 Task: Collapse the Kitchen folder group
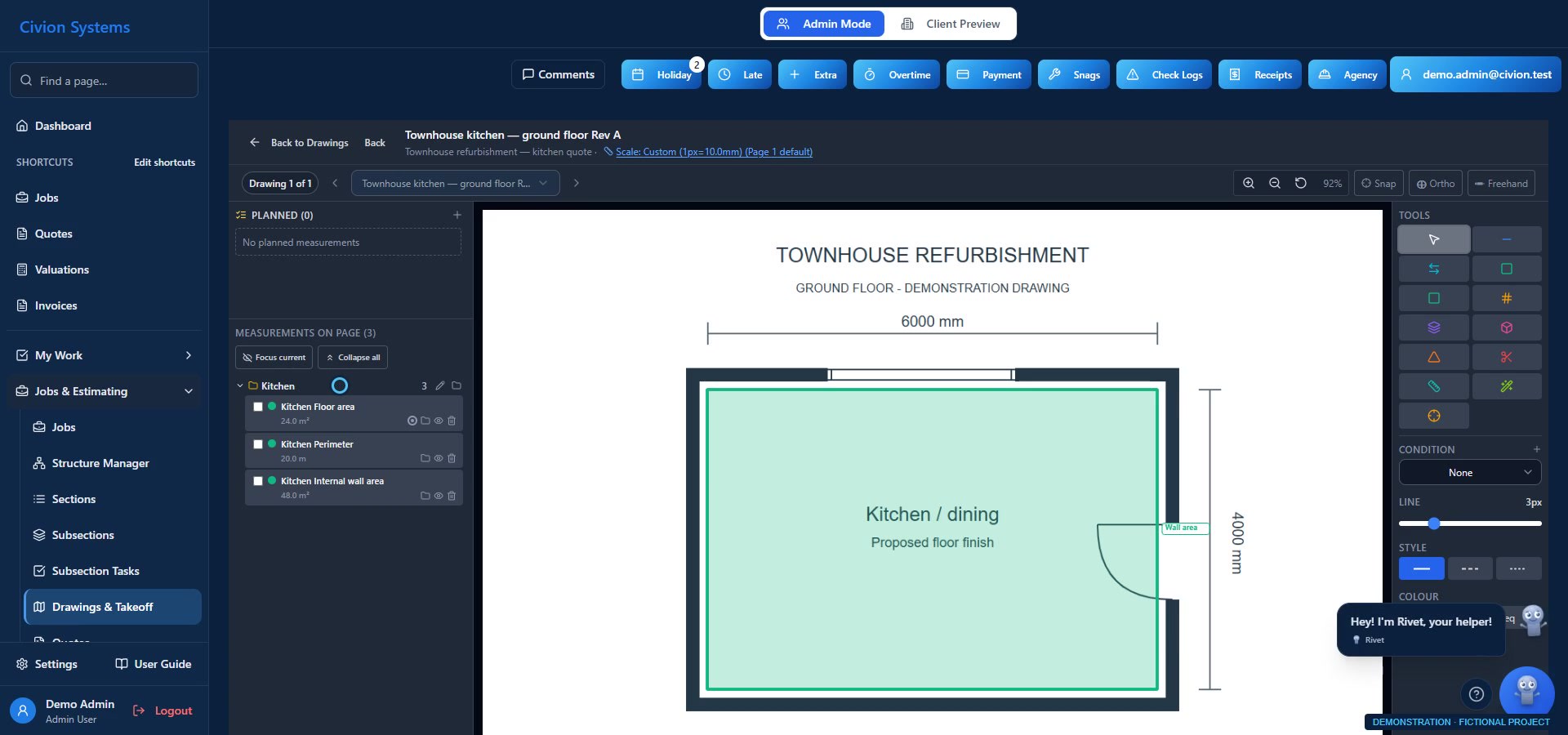(240, 385)
